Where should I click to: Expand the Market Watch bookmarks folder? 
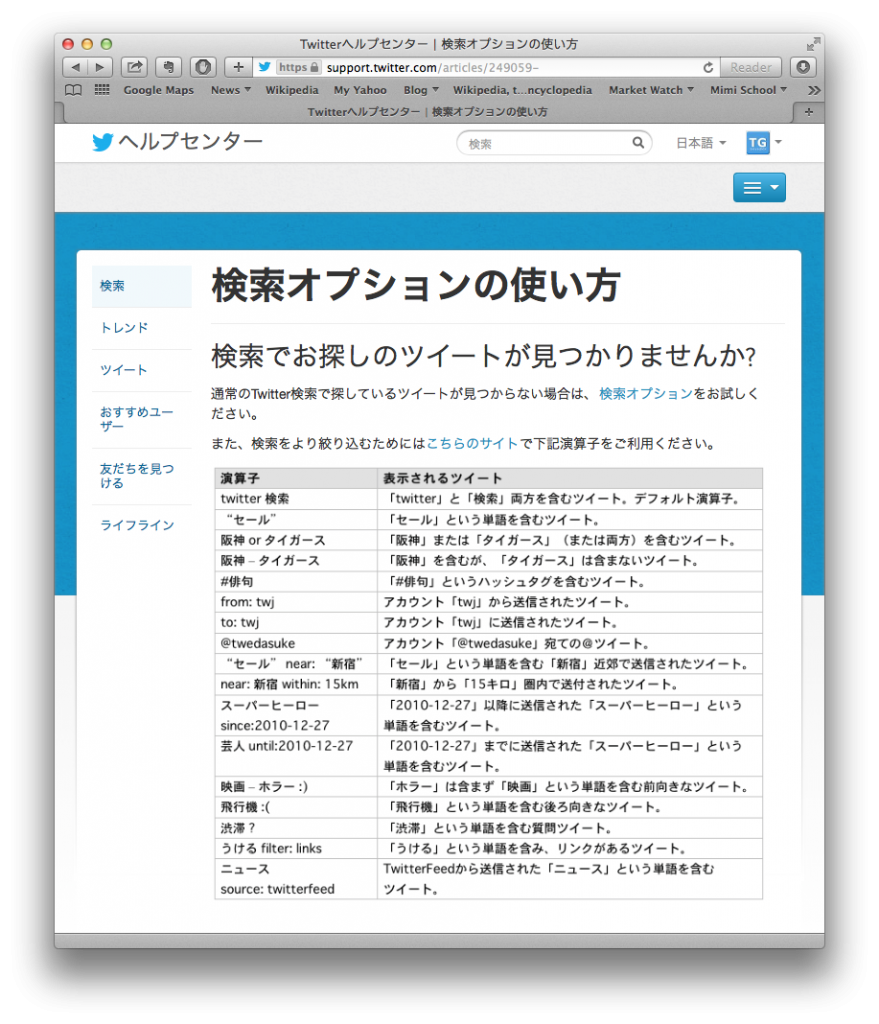pyautogui.click(x=651, y=90)
